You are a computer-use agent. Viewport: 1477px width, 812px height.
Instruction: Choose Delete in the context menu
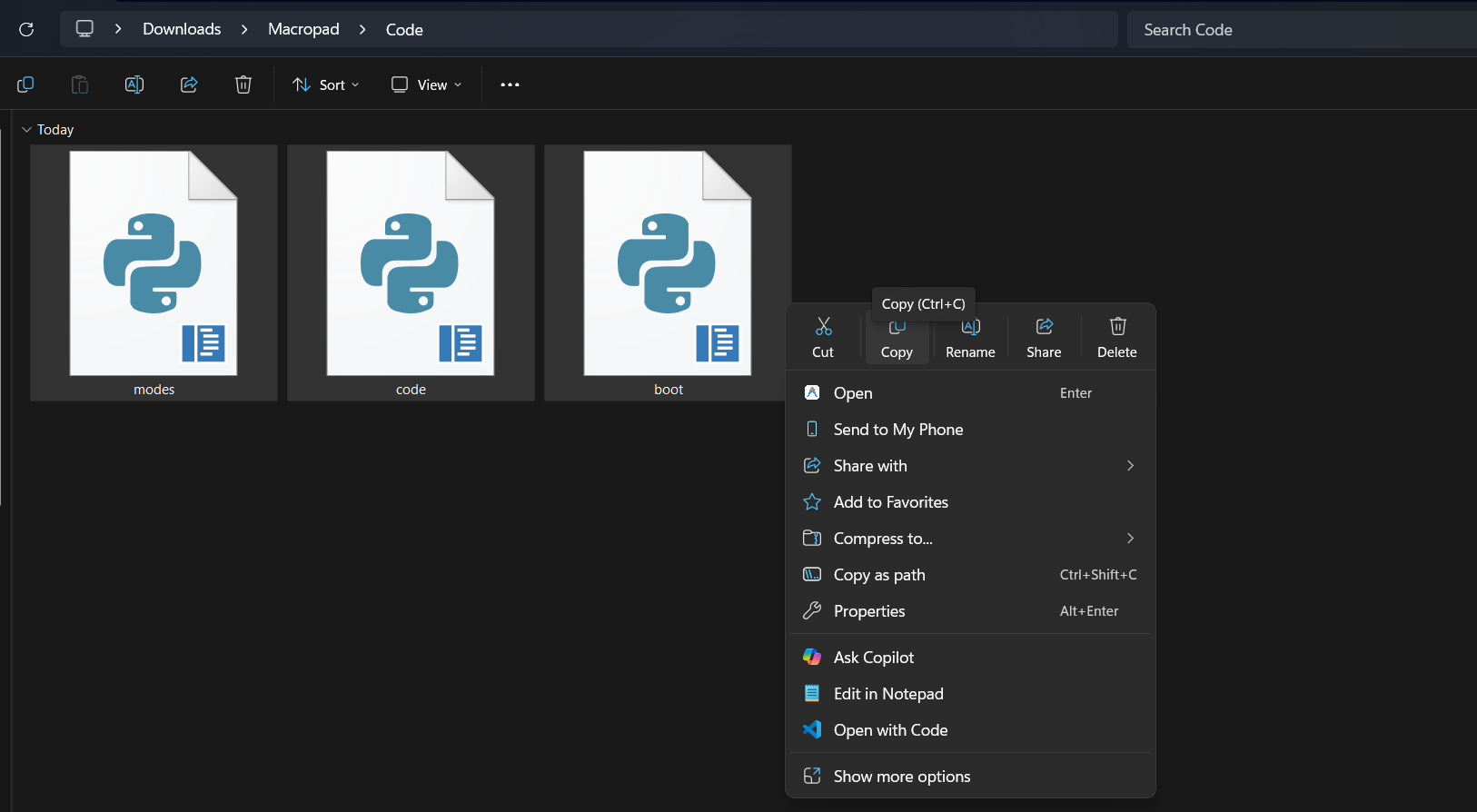pos(1117,338)
